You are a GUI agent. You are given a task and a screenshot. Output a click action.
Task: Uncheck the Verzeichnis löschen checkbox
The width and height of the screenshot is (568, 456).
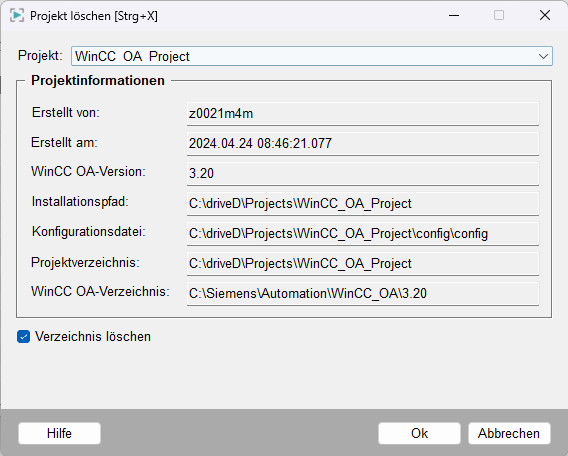tap(24, 336)
